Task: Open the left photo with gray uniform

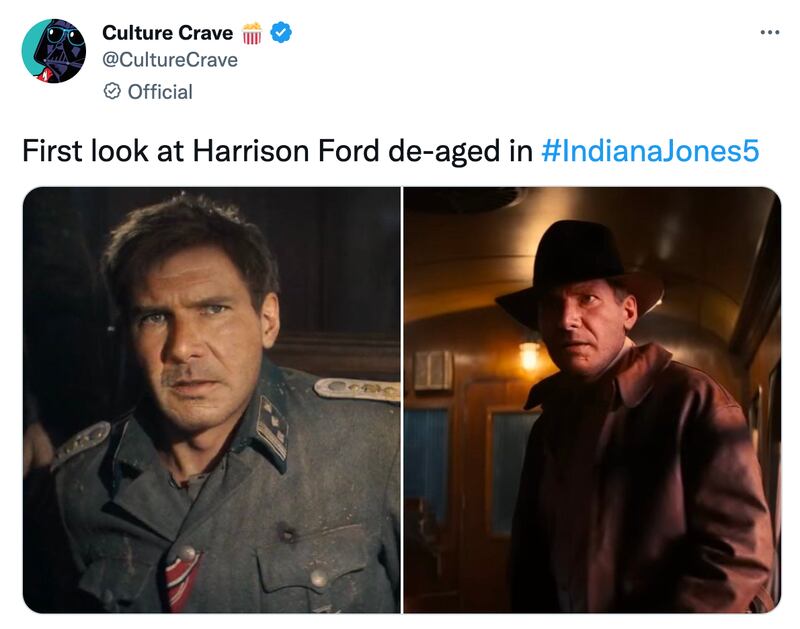Action: [212, 399]
